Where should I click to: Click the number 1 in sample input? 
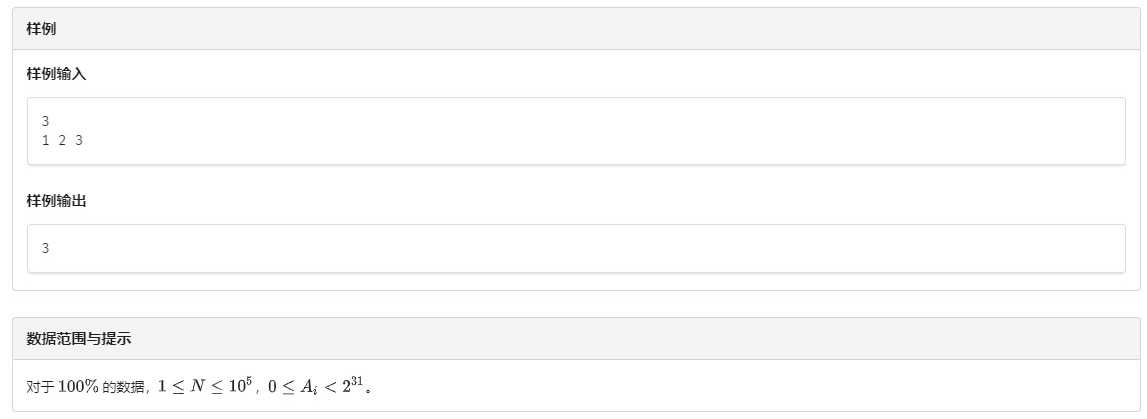click(45, 140)
